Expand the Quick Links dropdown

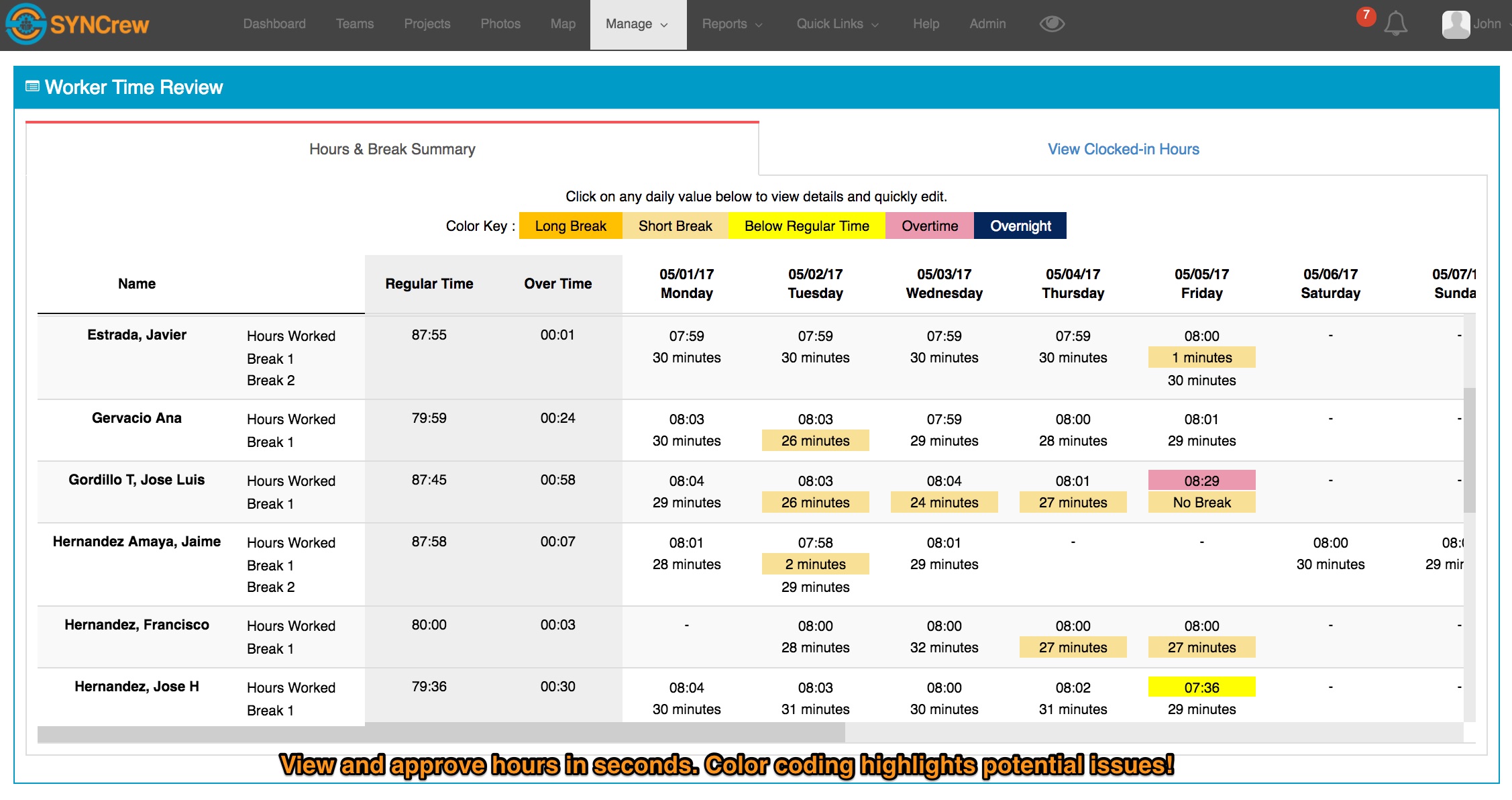837,24
